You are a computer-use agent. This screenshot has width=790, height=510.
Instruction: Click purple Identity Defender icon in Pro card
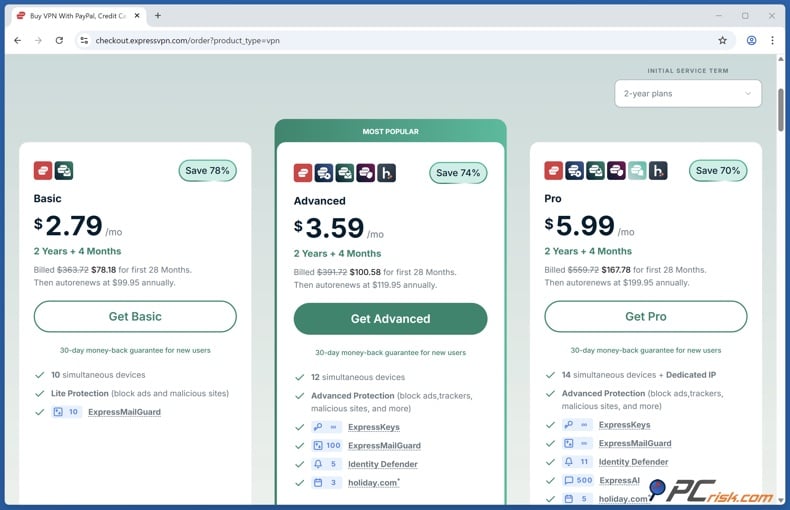pos(616,170)
